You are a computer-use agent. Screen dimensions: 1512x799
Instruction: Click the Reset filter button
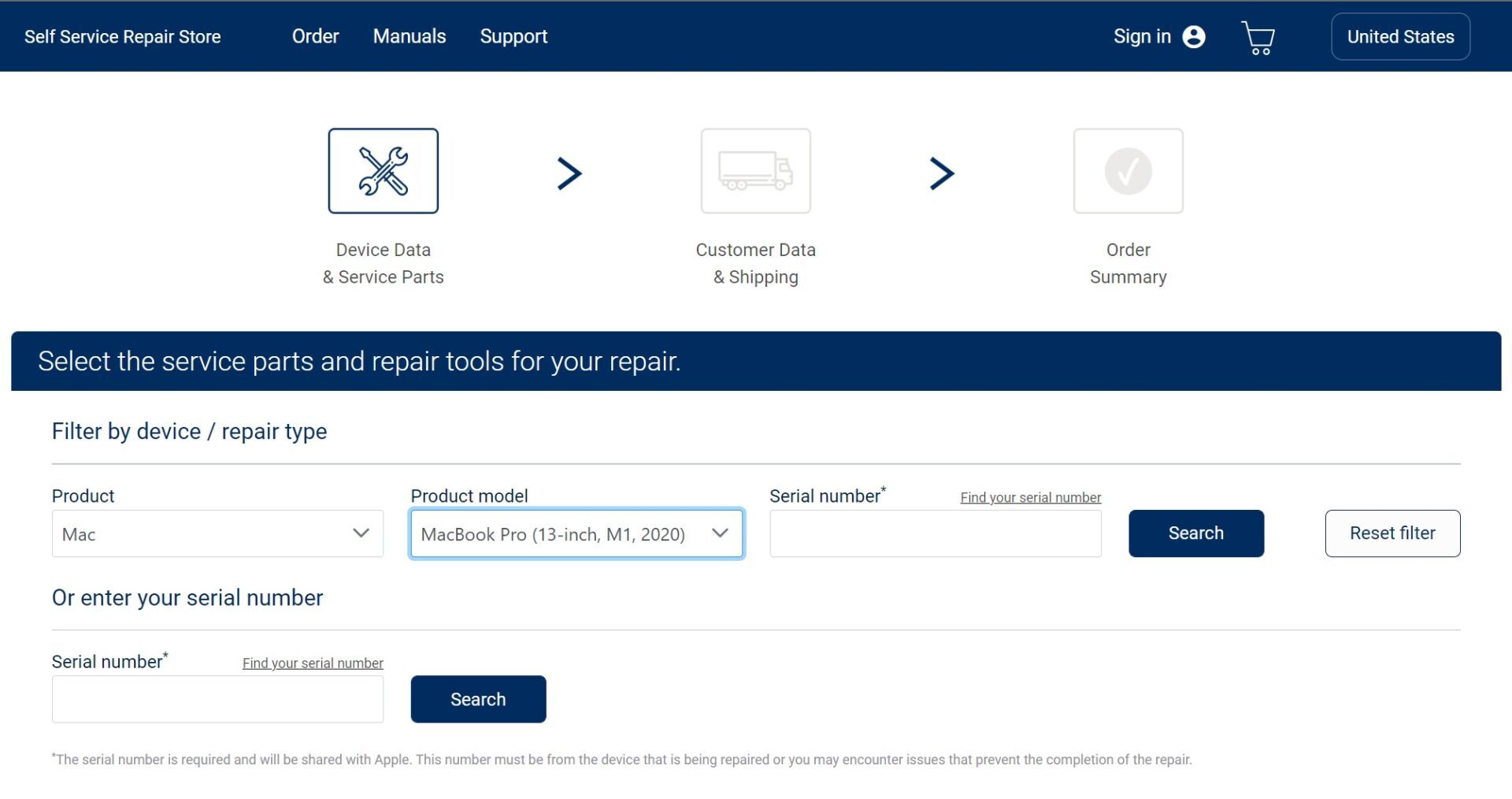coord(1392,533)
